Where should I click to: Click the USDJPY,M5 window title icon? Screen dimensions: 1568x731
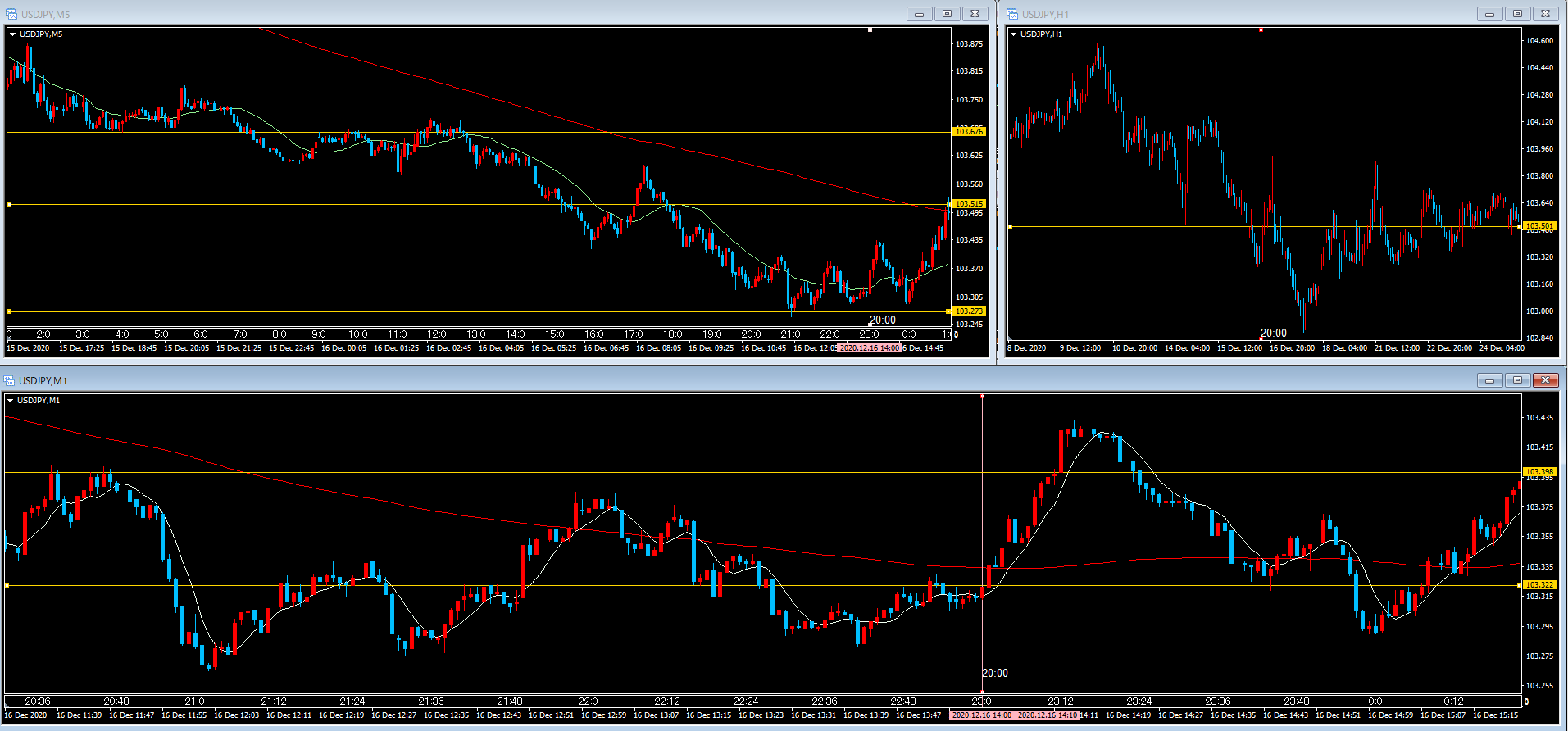pyautogui.click(x=11, y=14)
